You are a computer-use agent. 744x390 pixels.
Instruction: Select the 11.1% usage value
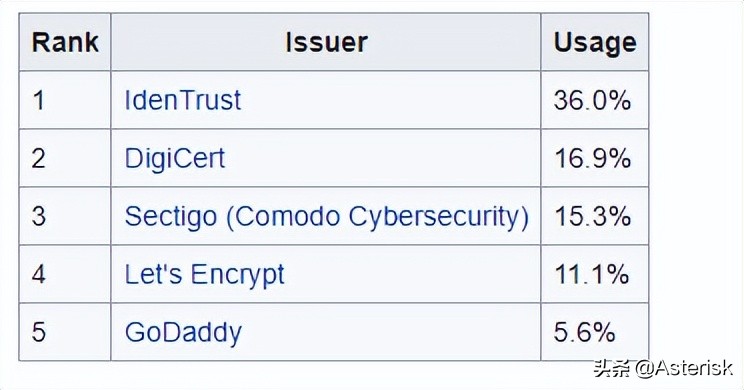pos(592,275)
